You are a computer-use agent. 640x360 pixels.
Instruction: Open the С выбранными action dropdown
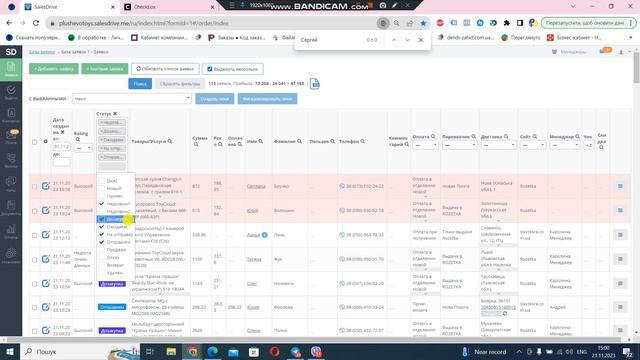(x=132, y=98)
